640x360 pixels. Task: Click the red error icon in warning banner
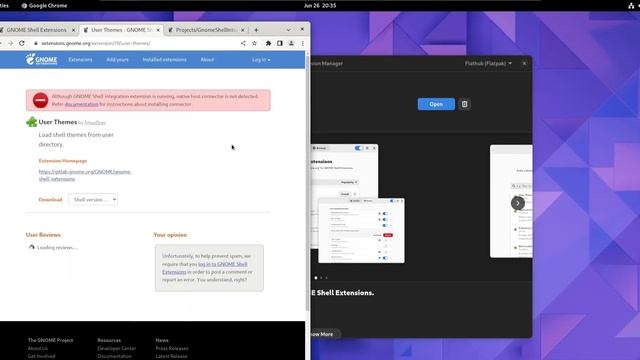[40, 100]
